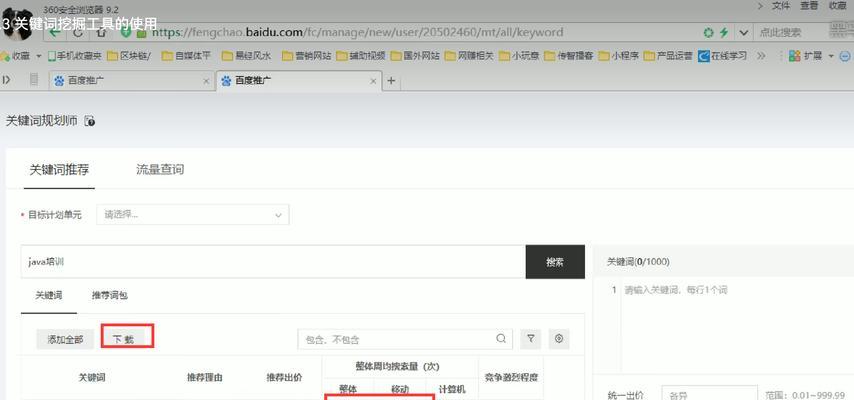
Task: Open the column settings gear icon
Action: (559, 338)
